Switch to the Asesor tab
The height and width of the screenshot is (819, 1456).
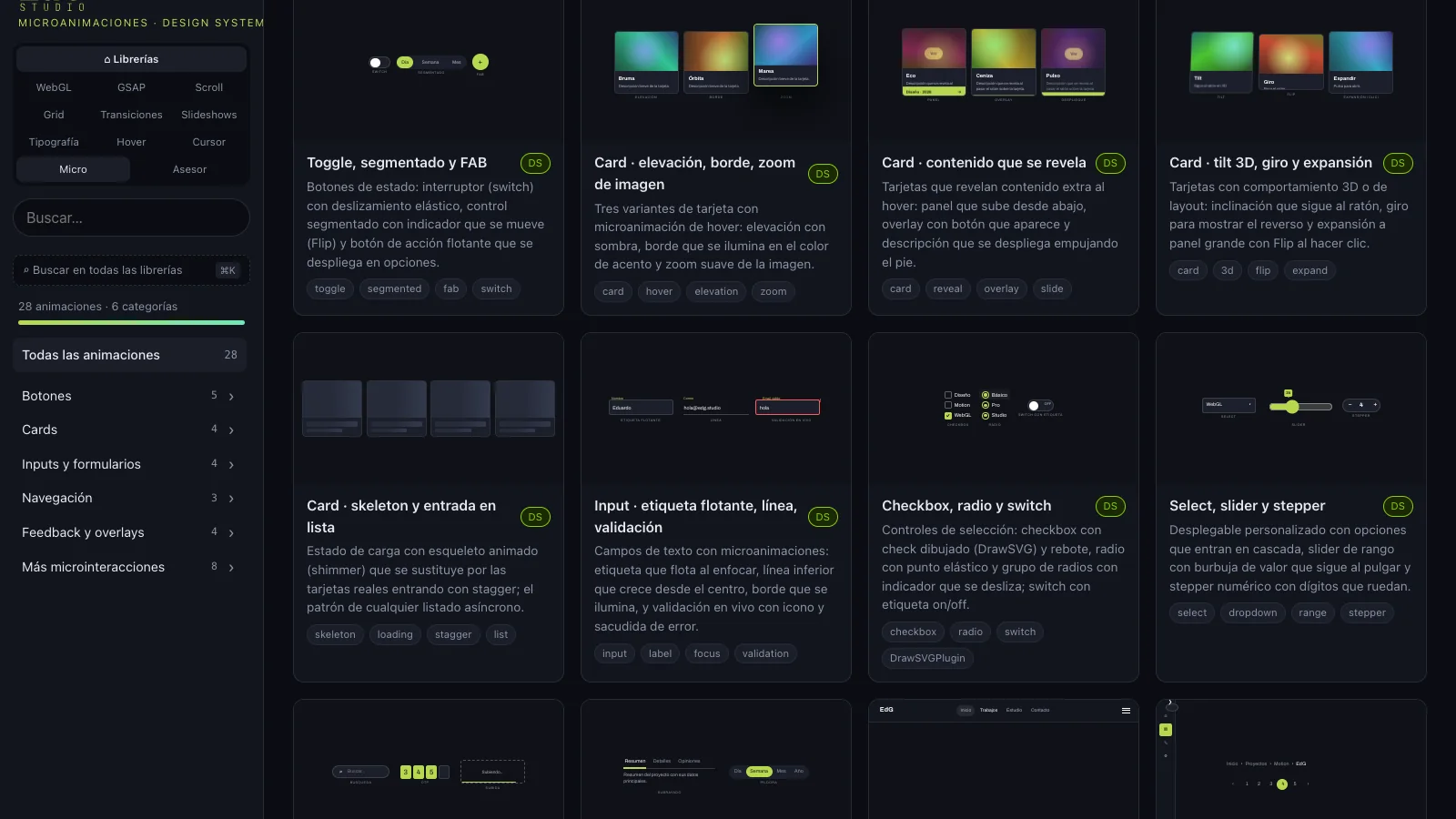pos(189,169)
